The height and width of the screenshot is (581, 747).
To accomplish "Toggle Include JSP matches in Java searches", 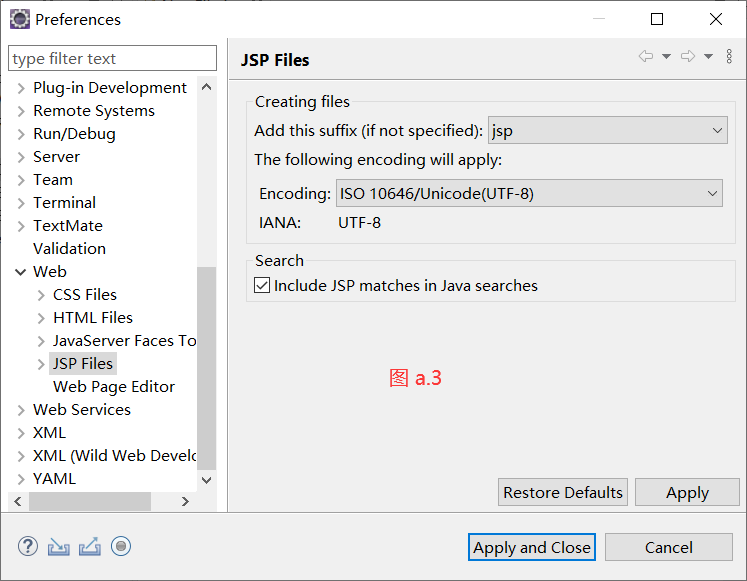I will click(x=263, y=286).
